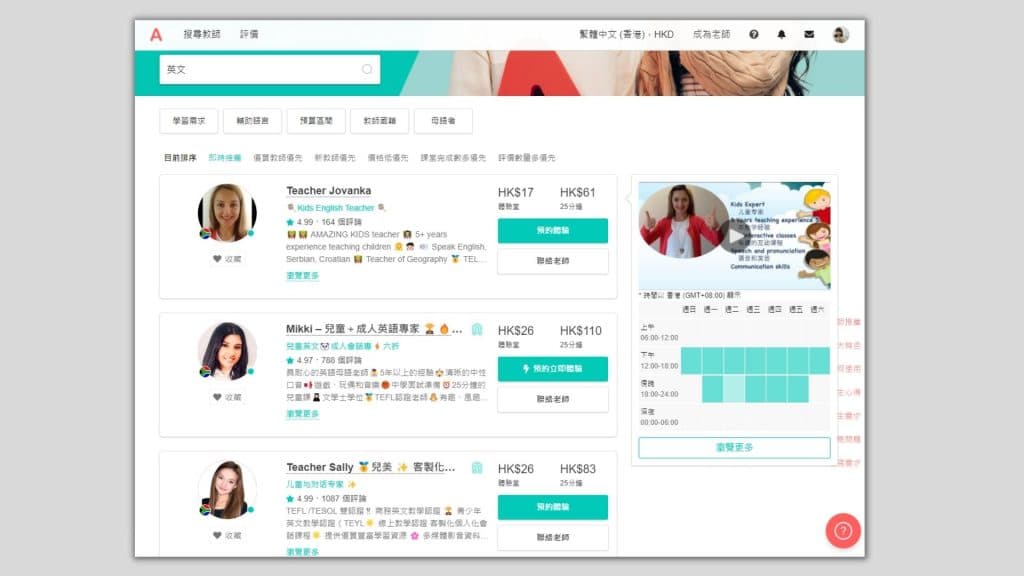
Task: Open the red help chat bubble
Action: click(x=842, y=531)
